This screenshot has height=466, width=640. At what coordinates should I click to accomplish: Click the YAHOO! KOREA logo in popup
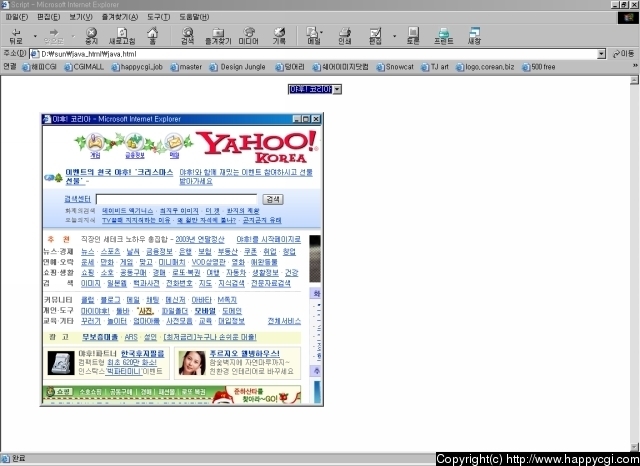pos(259,147)
